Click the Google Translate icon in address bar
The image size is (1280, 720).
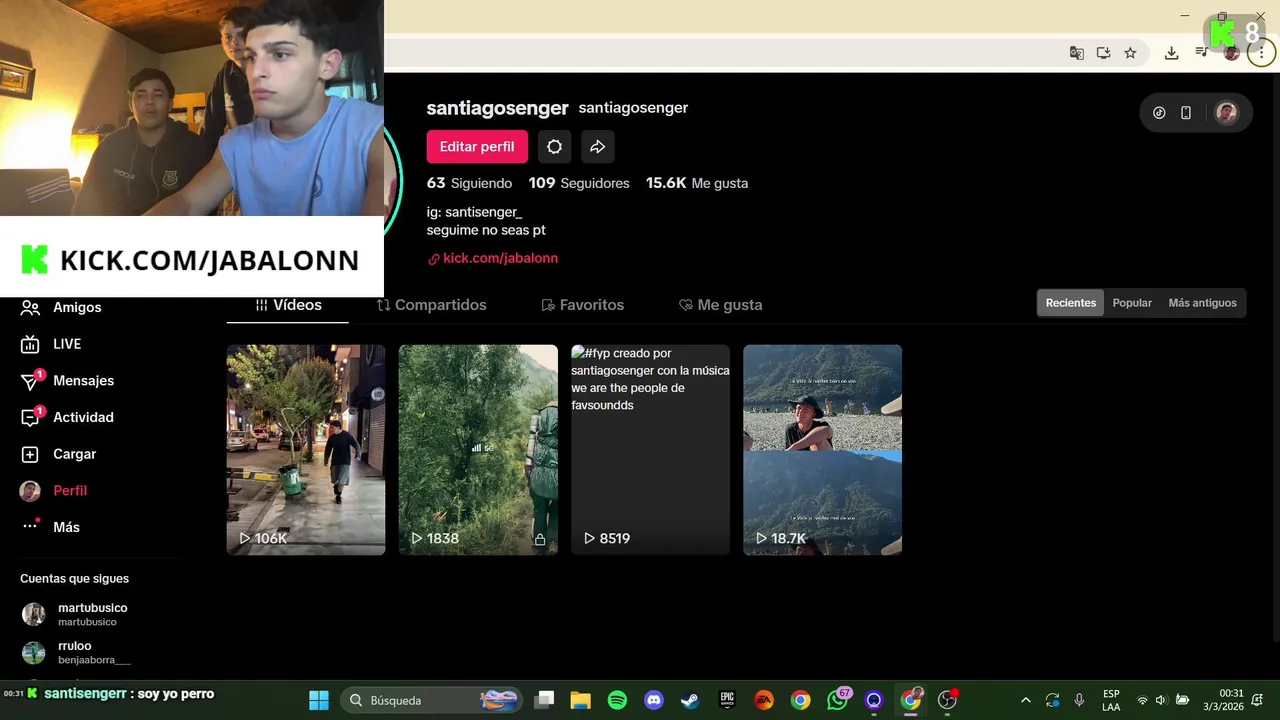pyautogui.click(x=1077, y=53)
